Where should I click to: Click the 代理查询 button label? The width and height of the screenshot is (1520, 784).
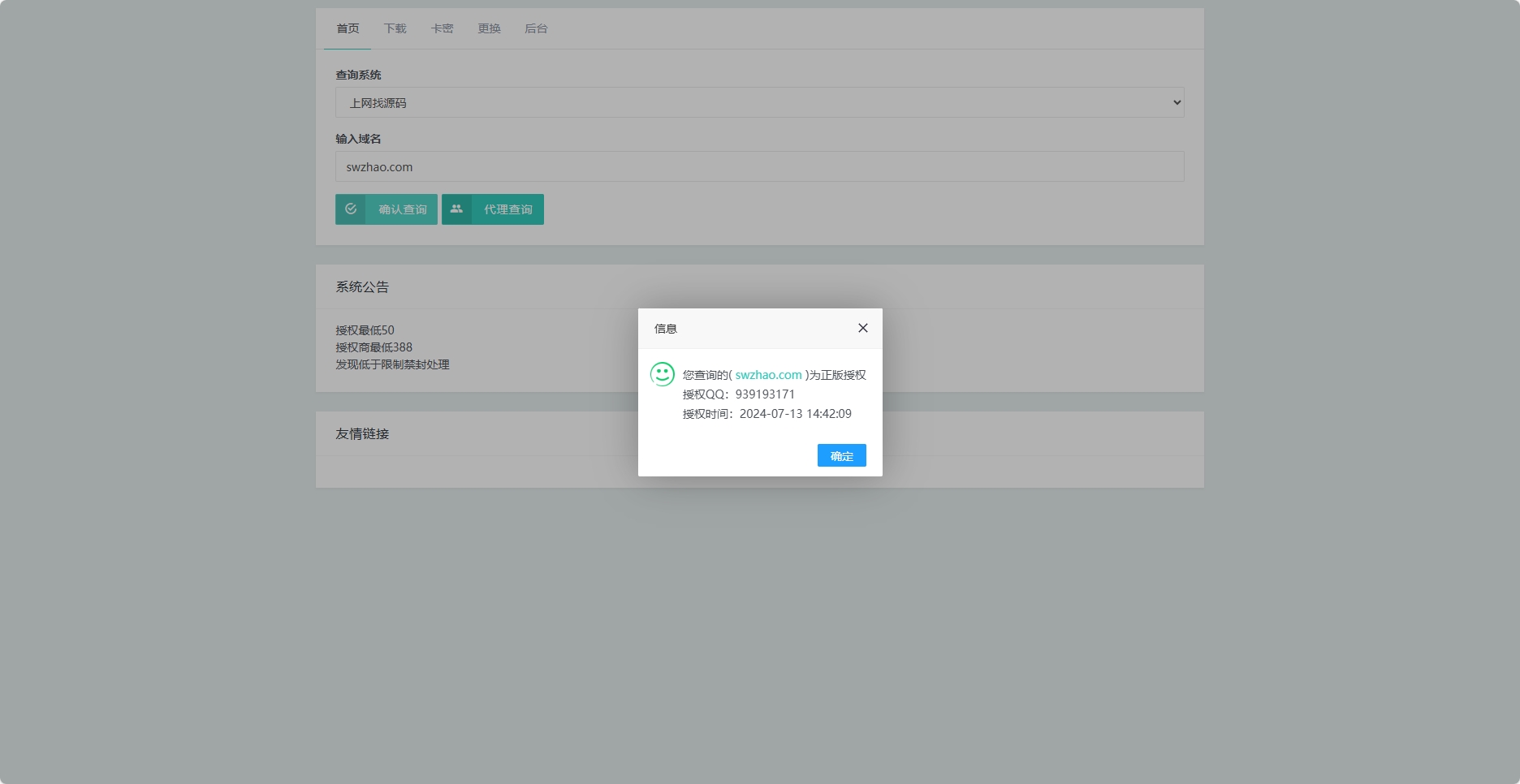[507, 209]
